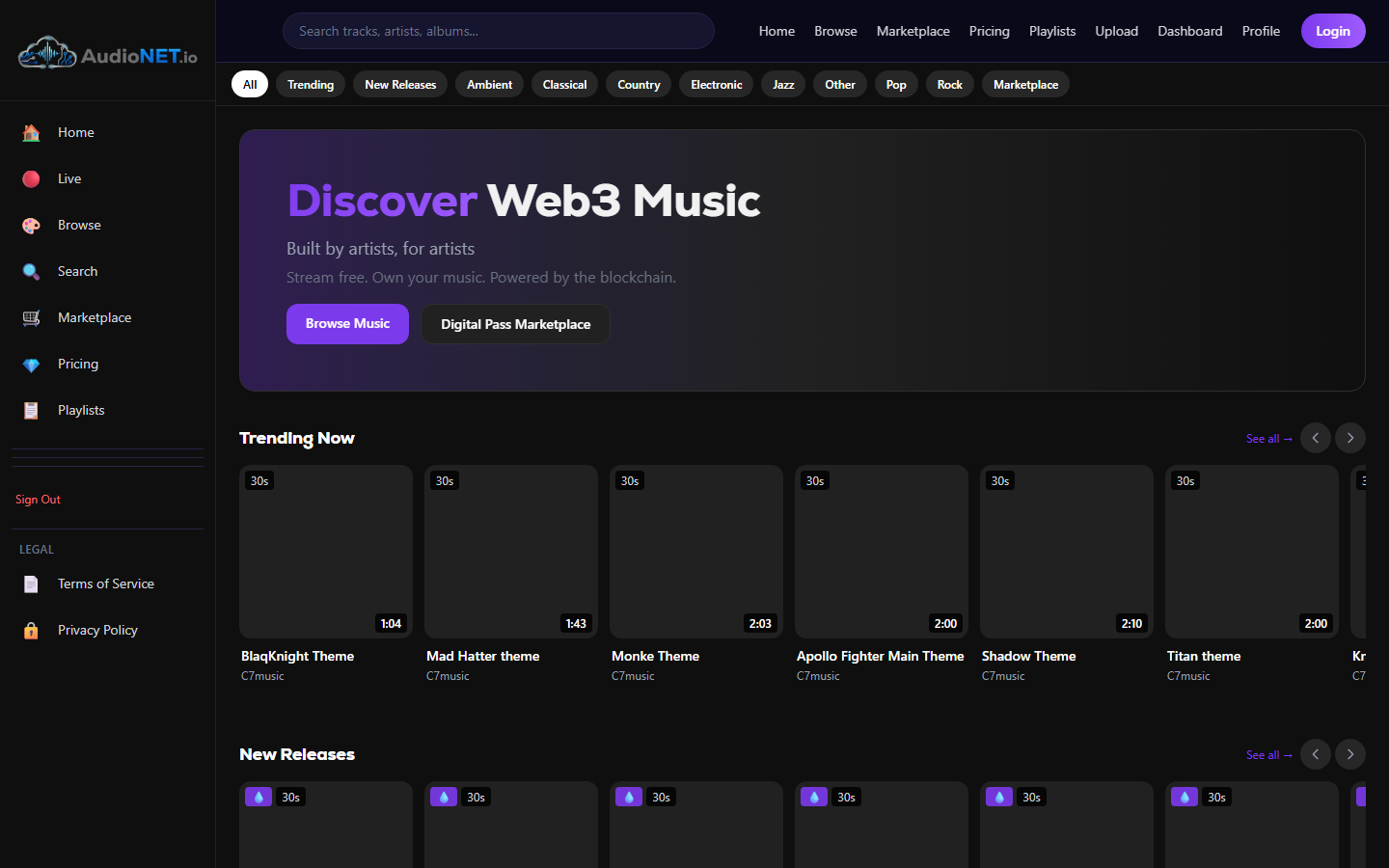Click the Apollo Fighter Main Theme title
The width and height of the screenshot is (1389, 868).
880,656
